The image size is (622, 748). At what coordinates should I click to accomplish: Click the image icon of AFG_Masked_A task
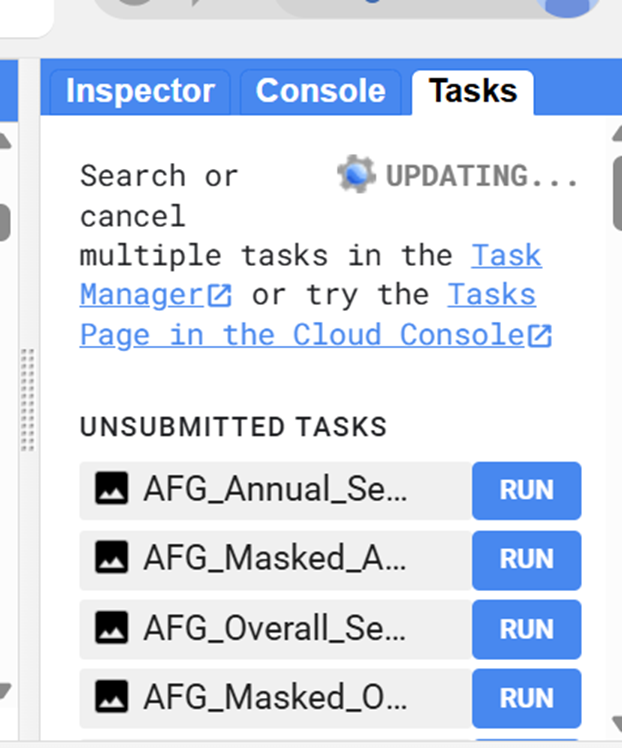click(x=112, y=559)
